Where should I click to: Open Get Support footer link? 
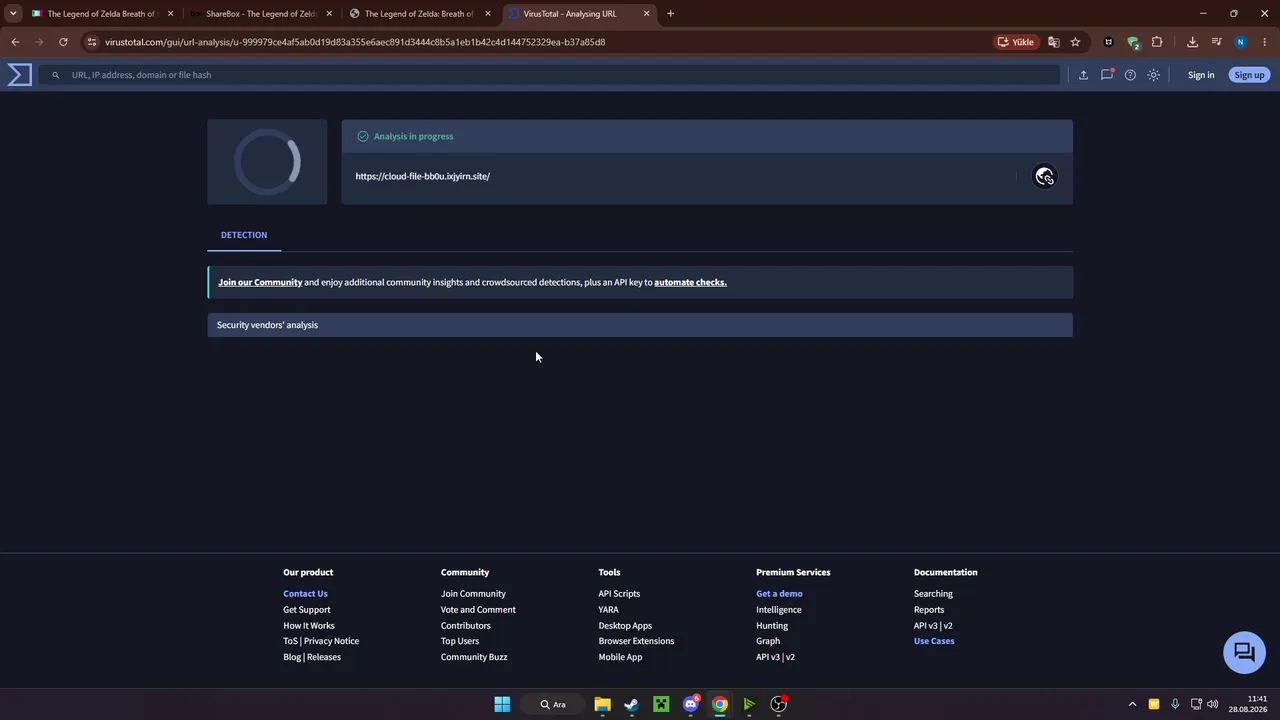(x=306, y=610)
